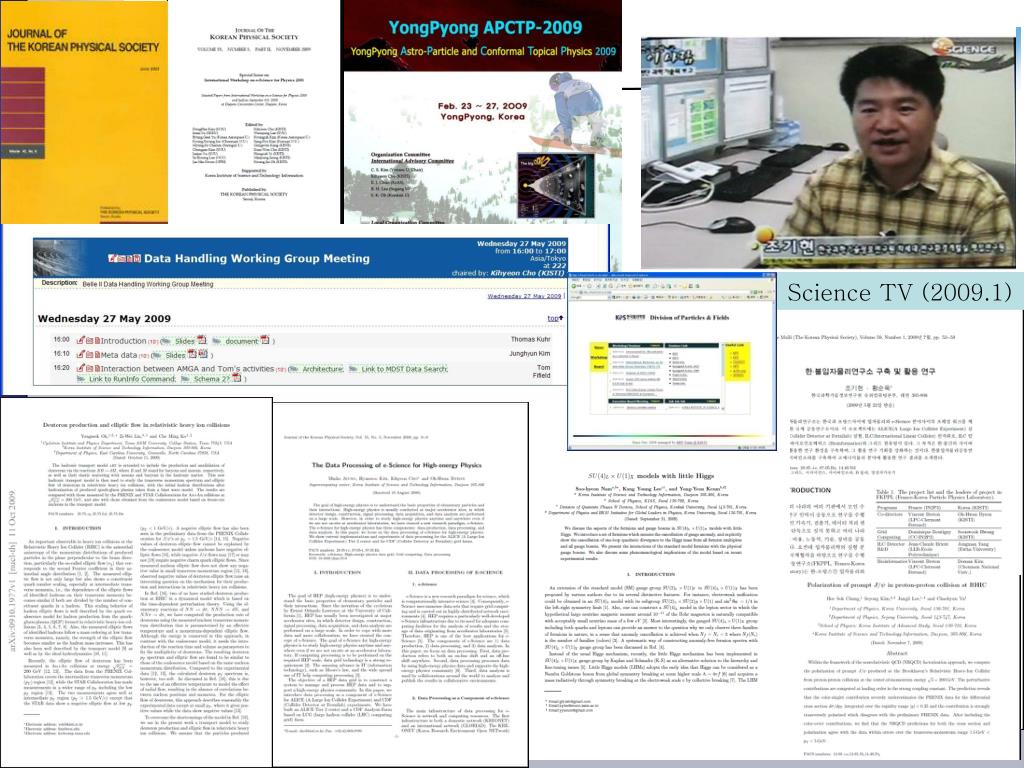Click the edit pencil icon in Meta data row
Image resolution: width=1024 pixels, height=768 pixels.
click(x=81, y=354)
